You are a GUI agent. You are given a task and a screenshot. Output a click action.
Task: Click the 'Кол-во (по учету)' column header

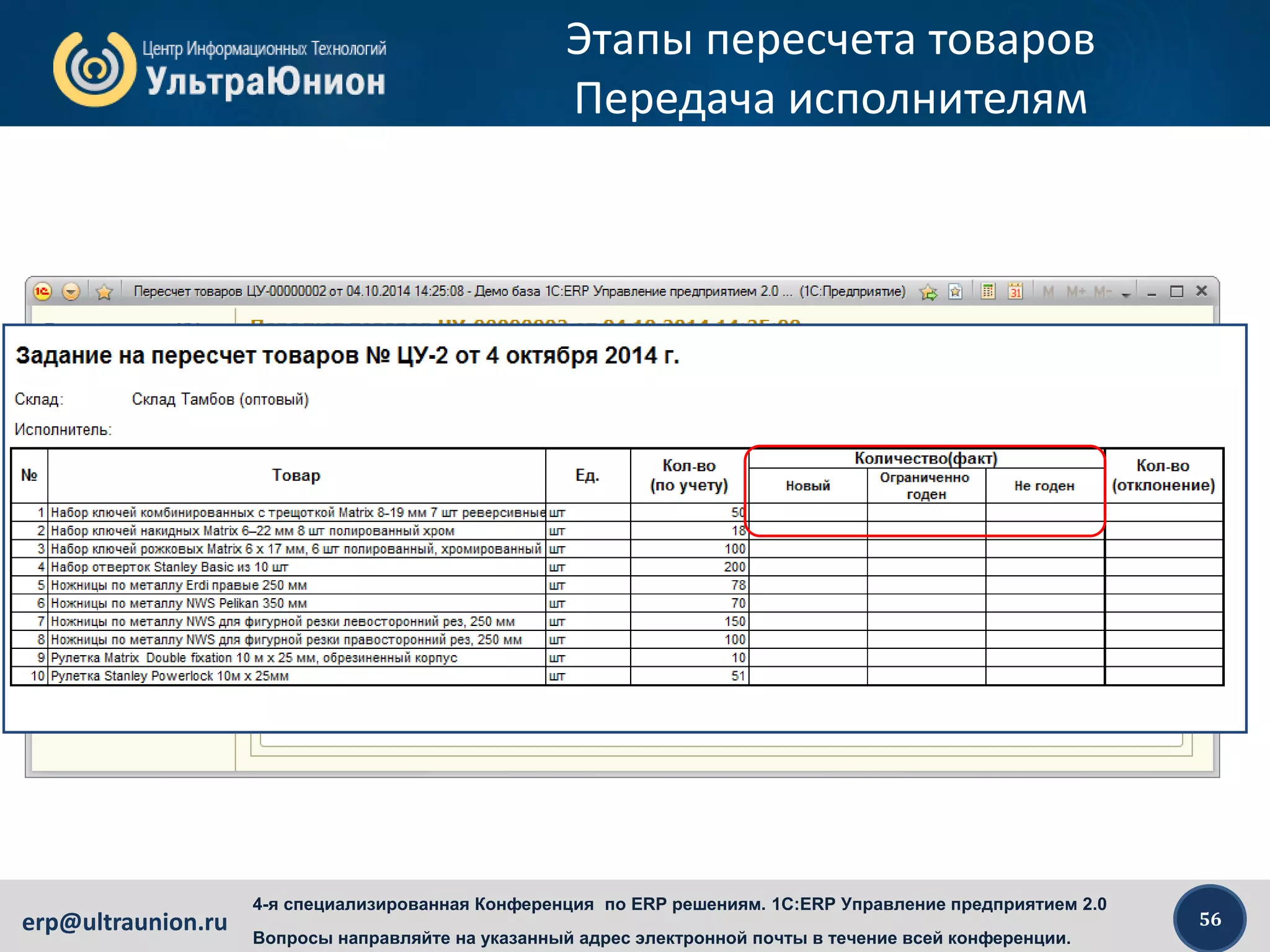click(689, 475)
